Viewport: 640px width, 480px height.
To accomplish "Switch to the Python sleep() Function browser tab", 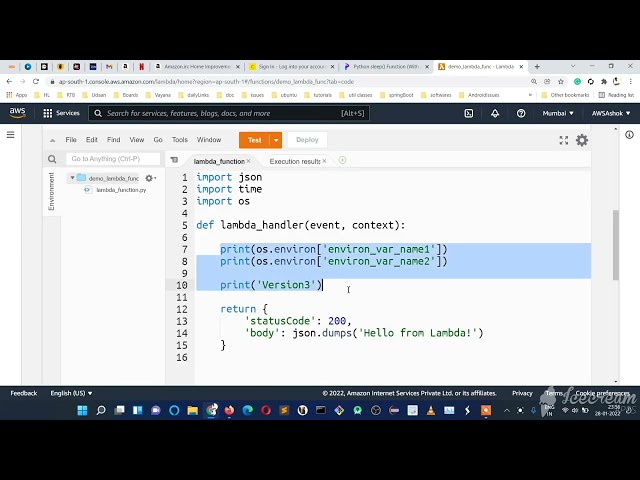I will pos(386,67).
